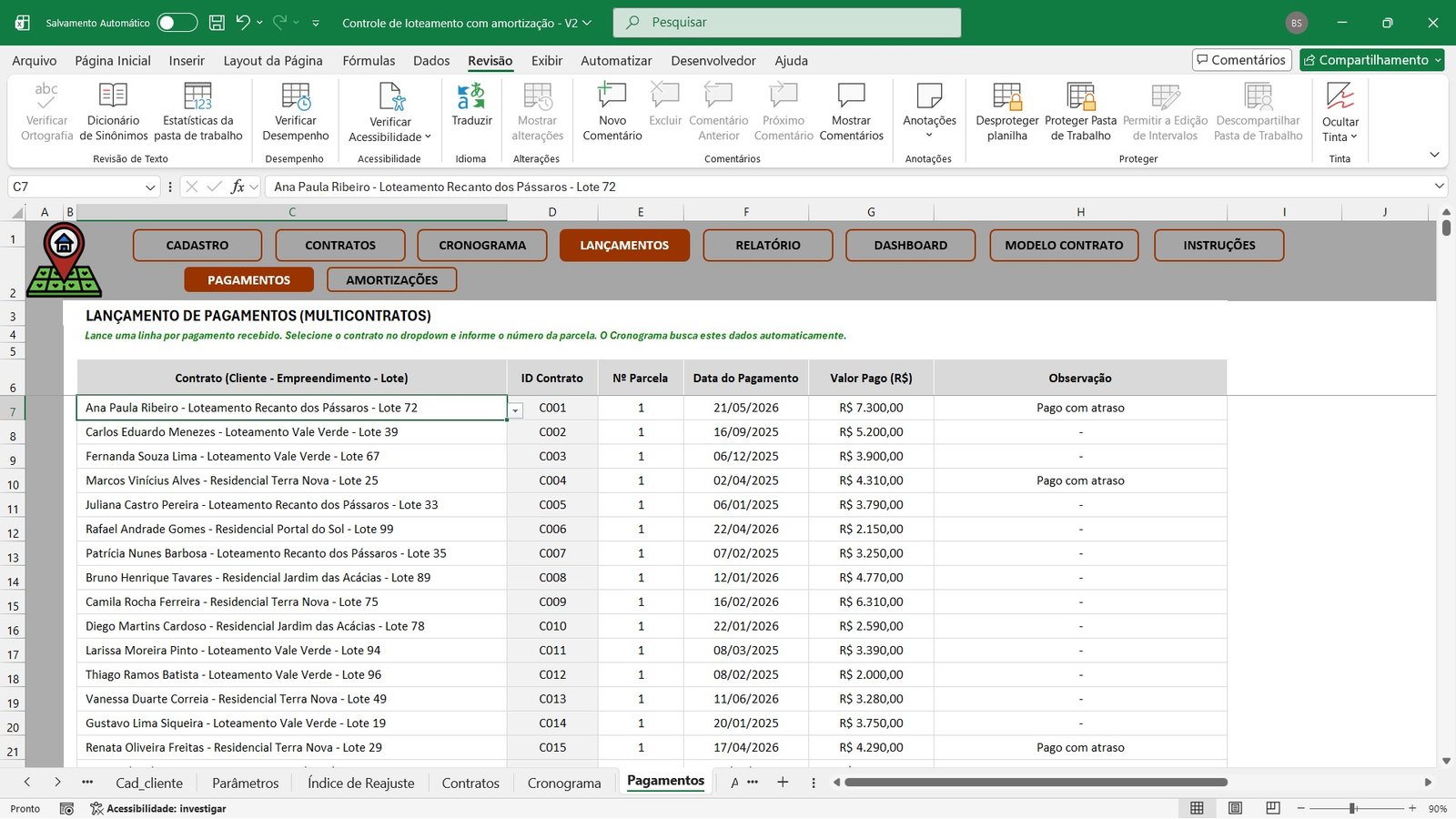Click Mostrar alterações
Viewport: 1456px width, 819px height.
(538, 112)
